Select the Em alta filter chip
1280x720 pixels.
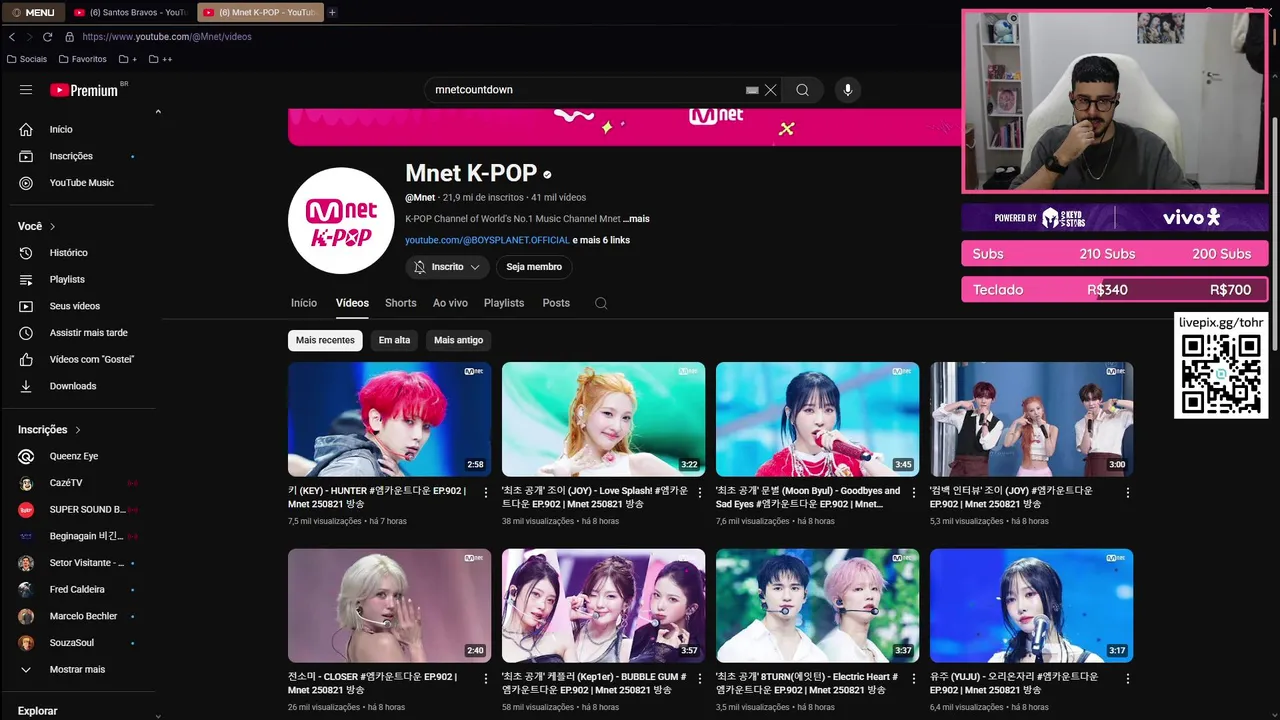point(394,340)
